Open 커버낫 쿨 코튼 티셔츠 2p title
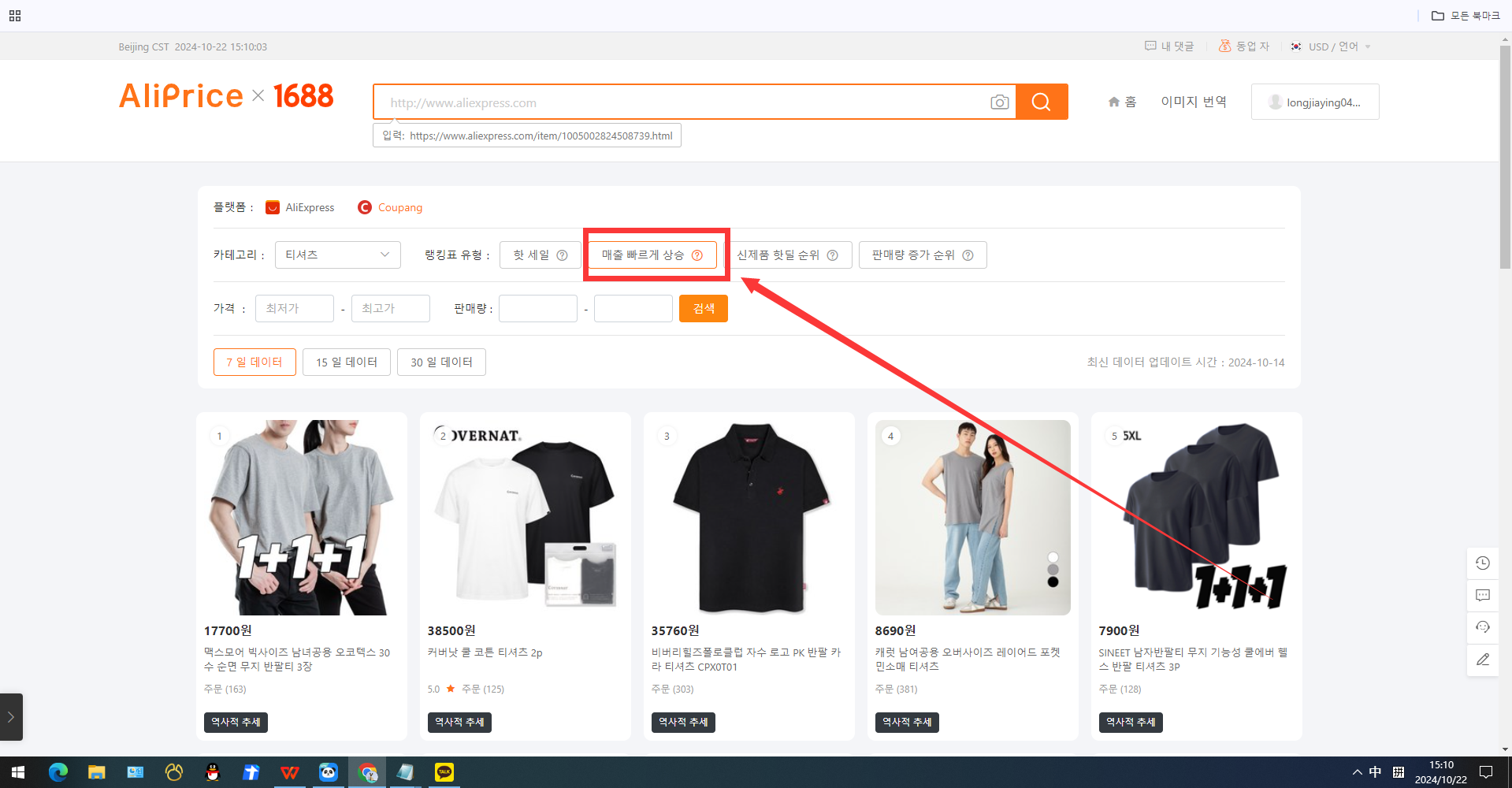The width and height of the screenshot is (1512, 788). point(485,652)
